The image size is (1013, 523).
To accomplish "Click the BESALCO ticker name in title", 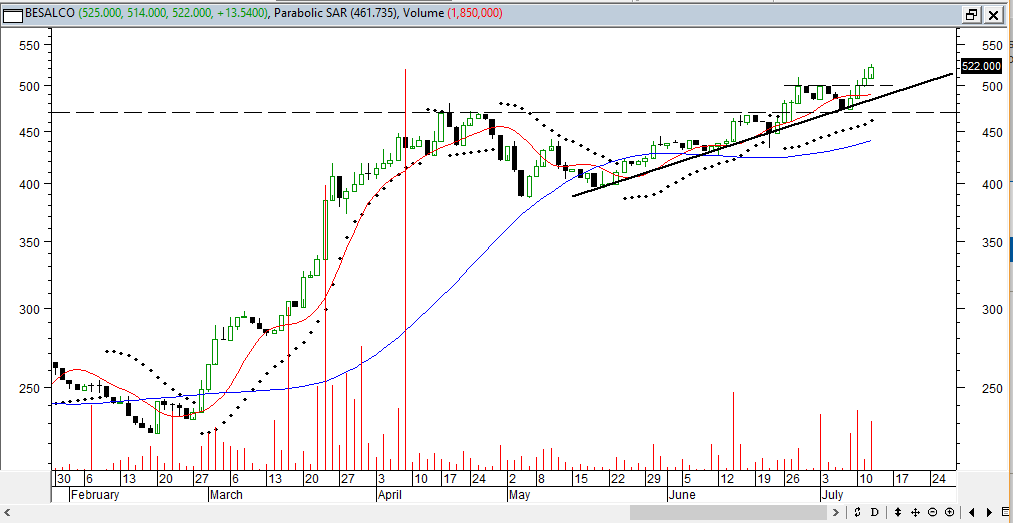I will pos(50,13).
